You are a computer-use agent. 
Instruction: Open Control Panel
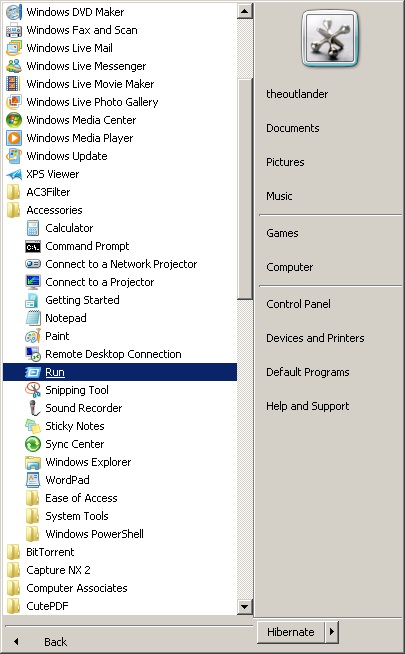pyautogui.click(x=298, y=304)
